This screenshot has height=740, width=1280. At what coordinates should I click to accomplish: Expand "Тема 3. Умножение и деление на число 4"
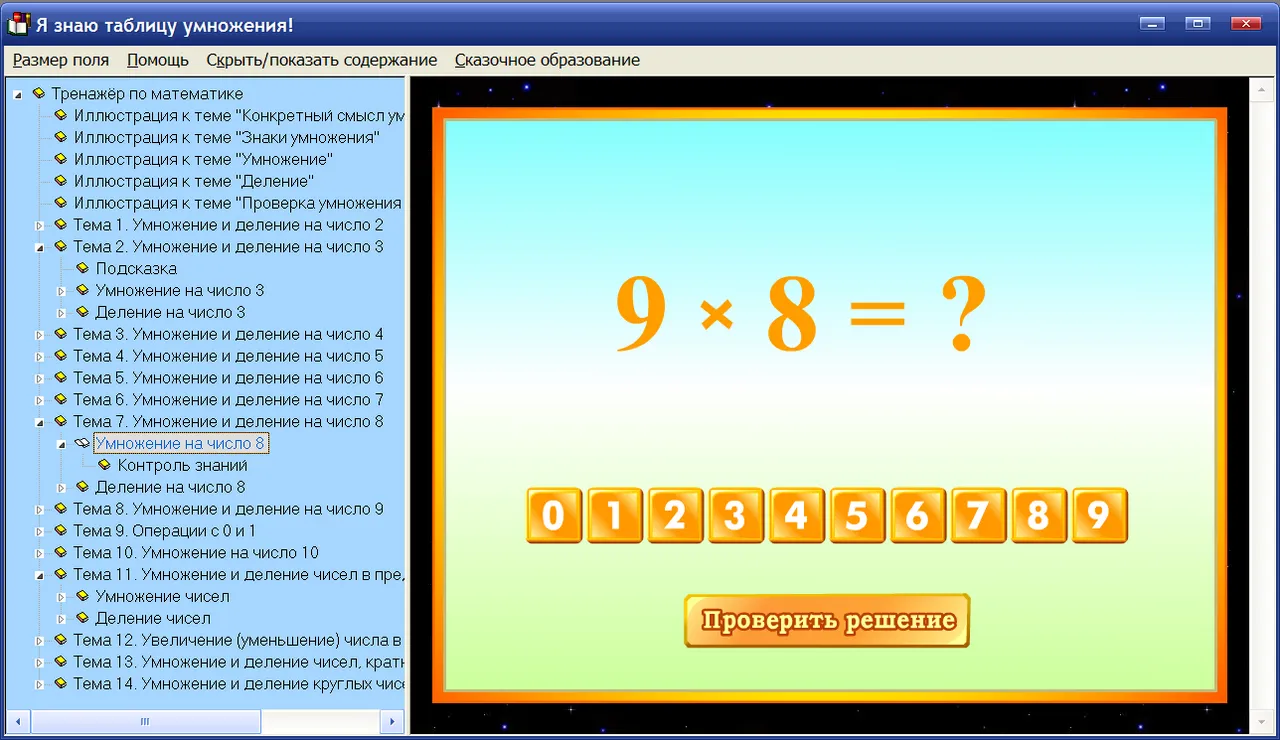pos(40,335)
